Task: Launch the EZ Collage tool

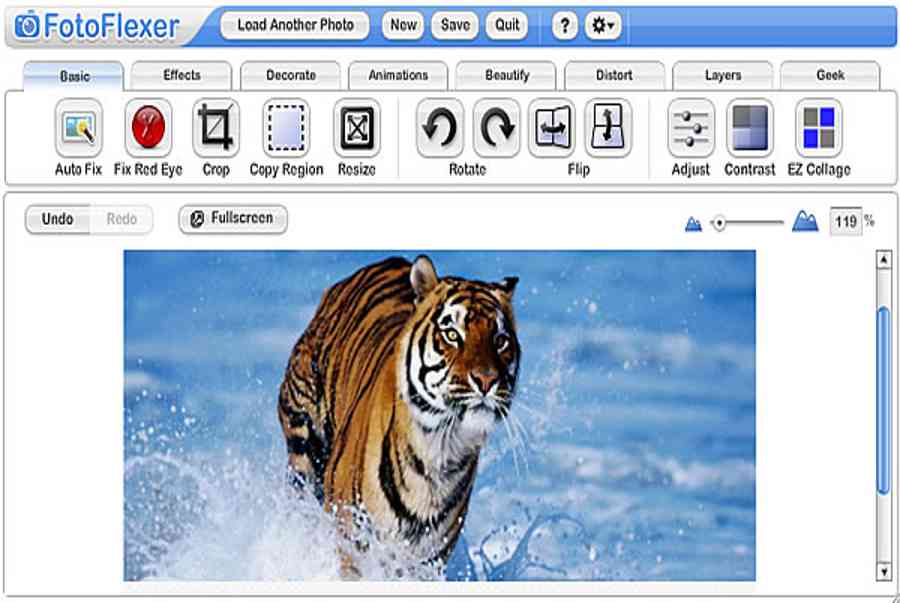Action: [x=818, y=127]
